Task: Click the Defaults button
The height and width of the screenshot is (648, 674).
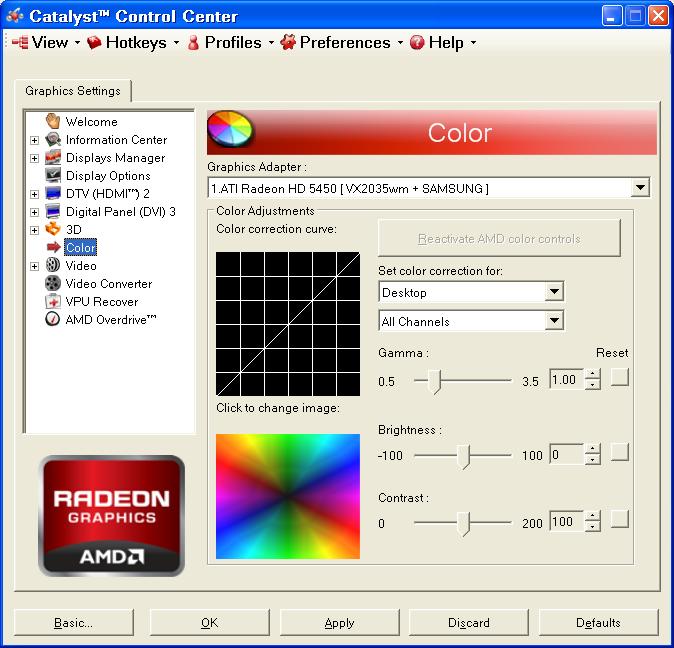Action: click(x=598, y=622)
